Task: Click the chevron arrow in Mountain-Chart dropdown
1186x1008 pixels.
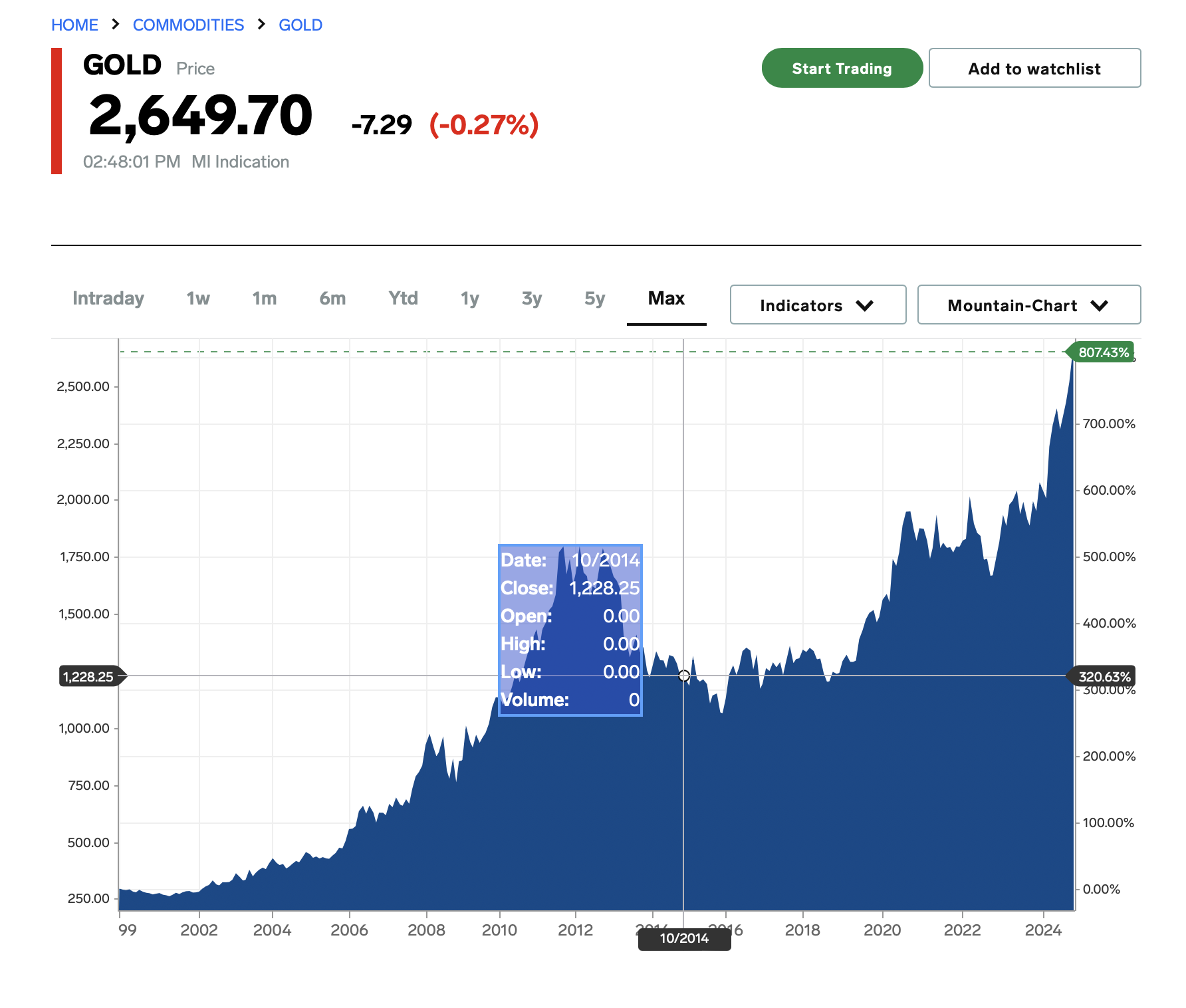Action: [1100, 306]
